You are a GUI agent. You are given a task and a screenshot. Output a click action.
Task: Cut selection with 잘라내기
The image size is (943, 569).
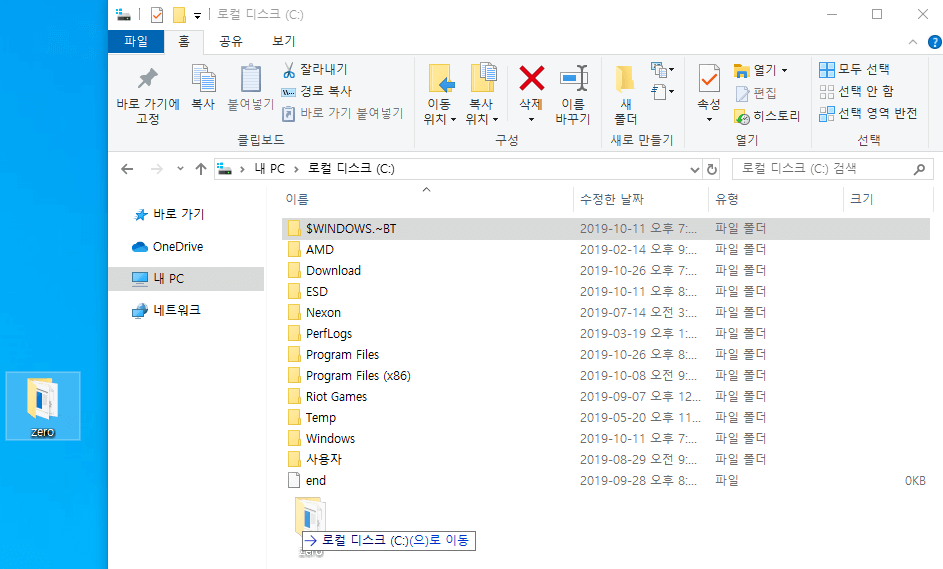coord(315,70)
